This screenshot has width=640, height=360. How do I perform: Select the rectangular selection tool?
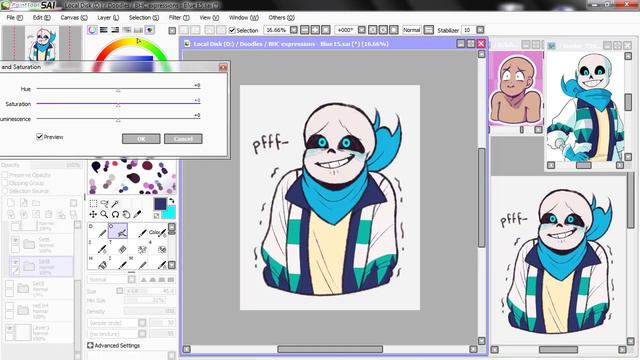93,203
